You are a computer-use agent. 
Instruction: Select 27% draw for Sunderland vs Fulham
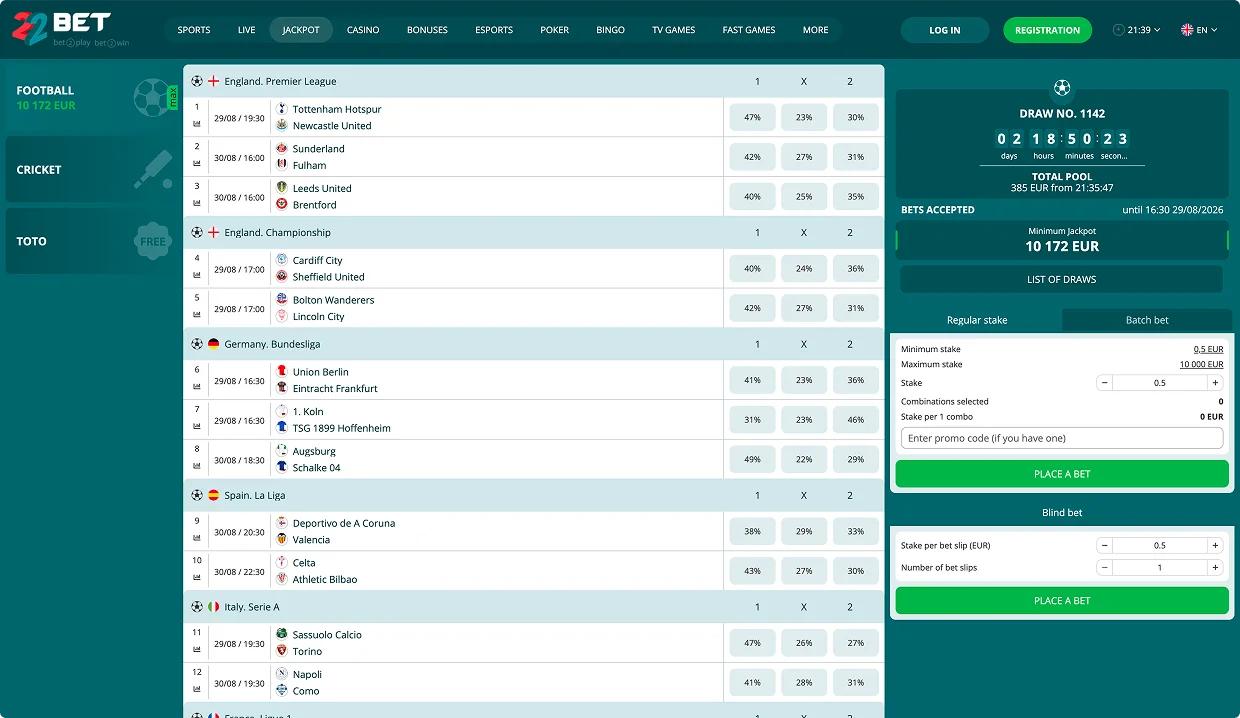tap(804, 157)
